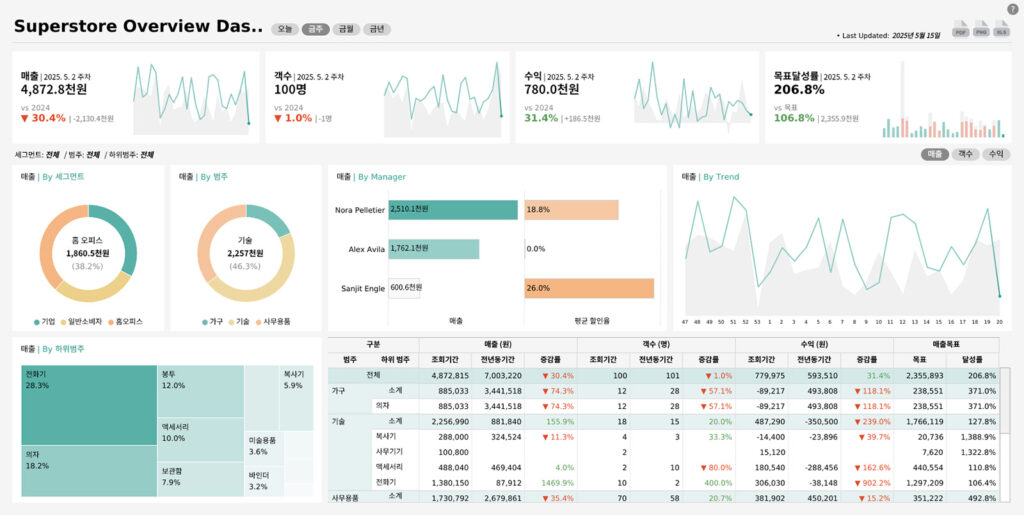The width and height of the screenshot is (1024, 515).
Task: Export dashboard using the PDF icon
Action: 960,29
